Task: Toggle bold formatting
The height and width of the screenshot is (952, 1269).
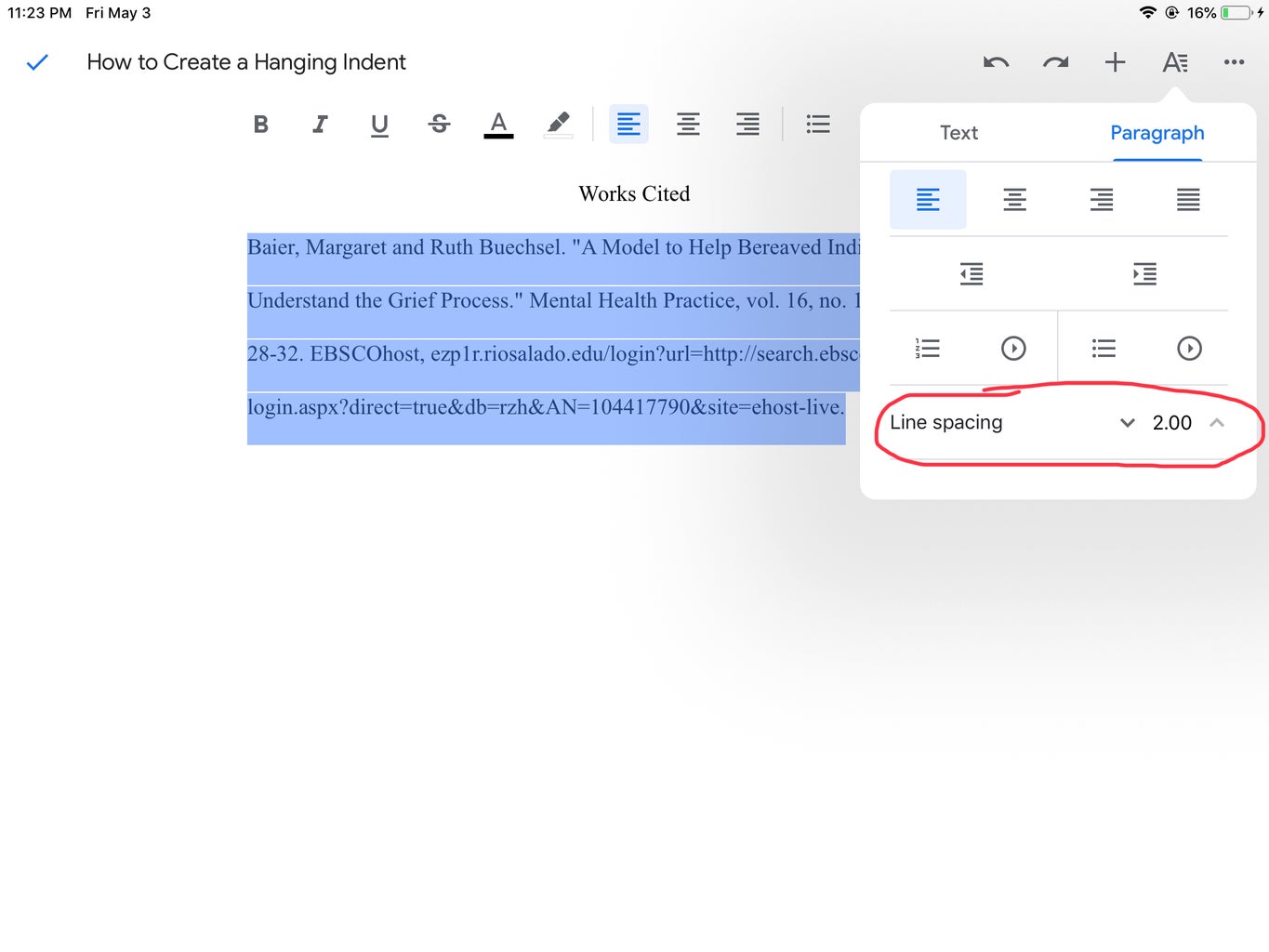Action: [261, 124]
